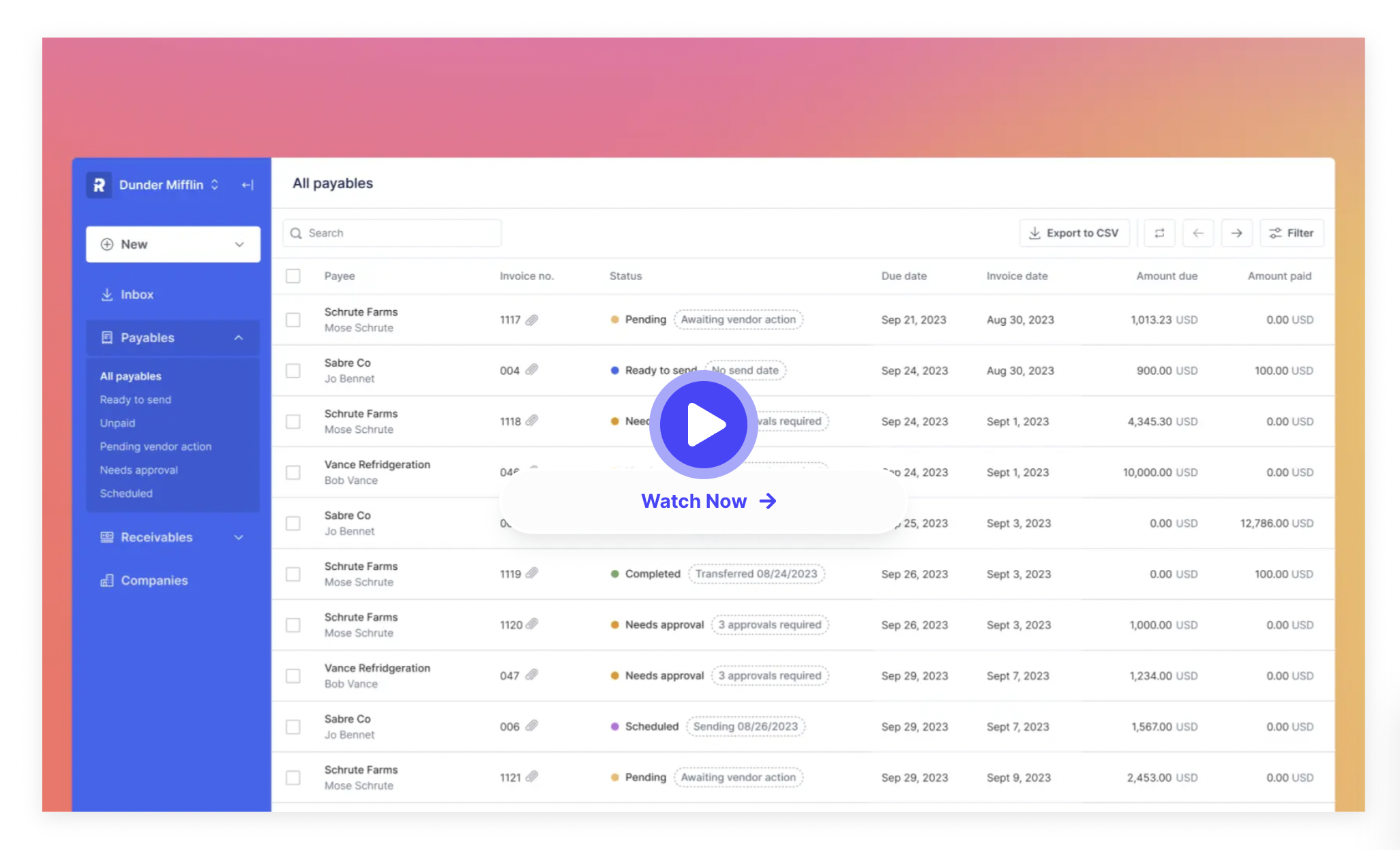Image resolution: width=1400 pixels, height=850 pixels.
Task: Select the Payables icon in sidebar
Action: pyautogui.click(x=107, y=337)
